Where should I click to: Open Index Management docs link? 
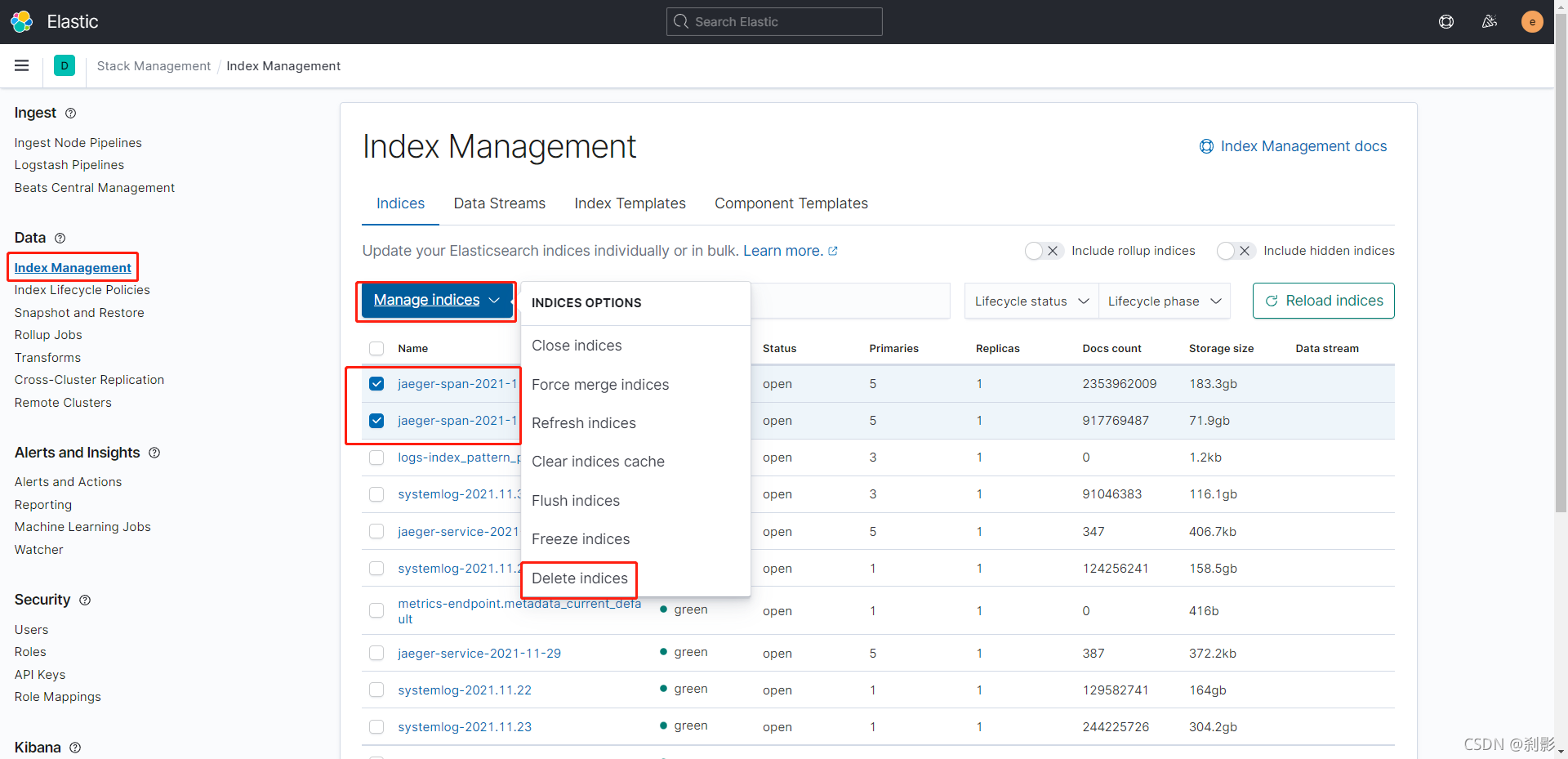coord(1303,146)
